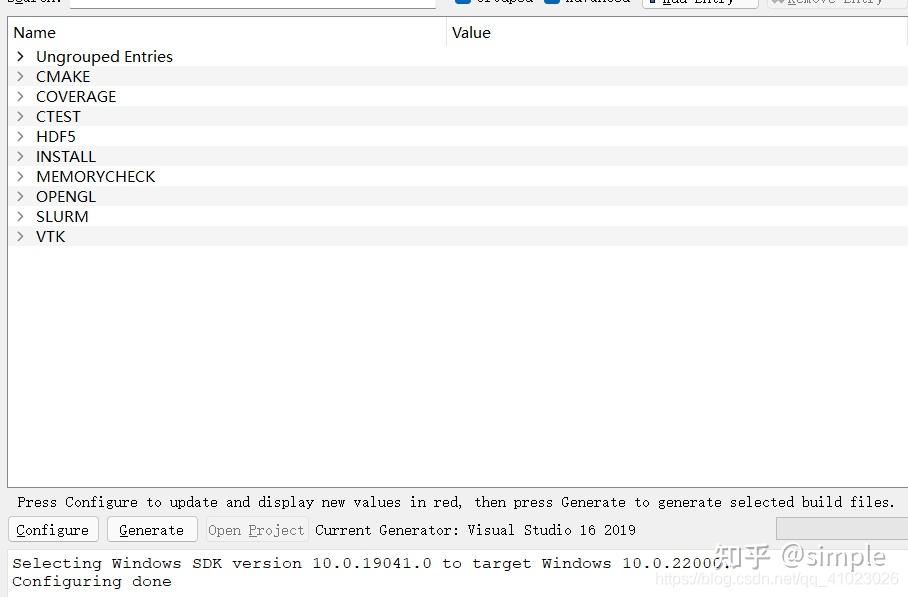Expand the SLURM group

click(x=20, y=216)
